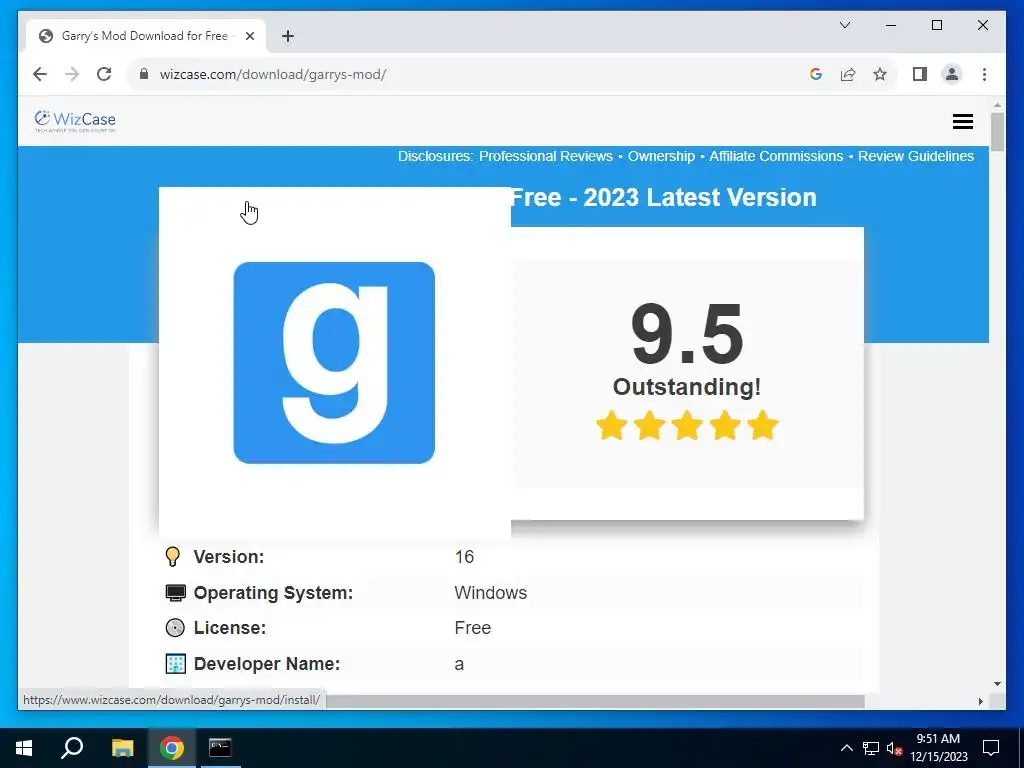
Task: Click the forward navigation arrow
Action: tap(72, 74)
